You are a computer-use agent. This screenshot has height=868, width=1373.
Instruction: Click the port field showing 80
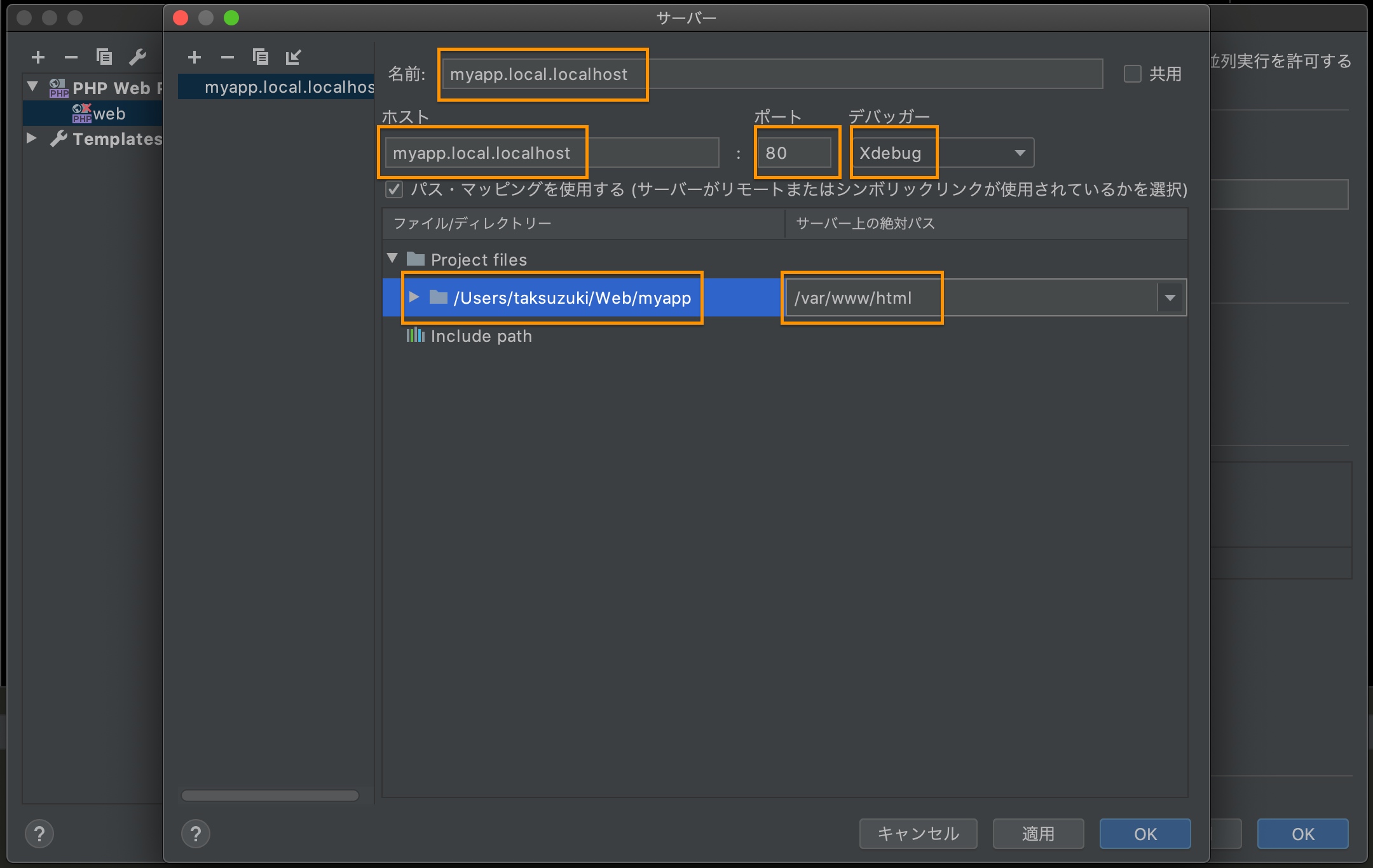794,153
